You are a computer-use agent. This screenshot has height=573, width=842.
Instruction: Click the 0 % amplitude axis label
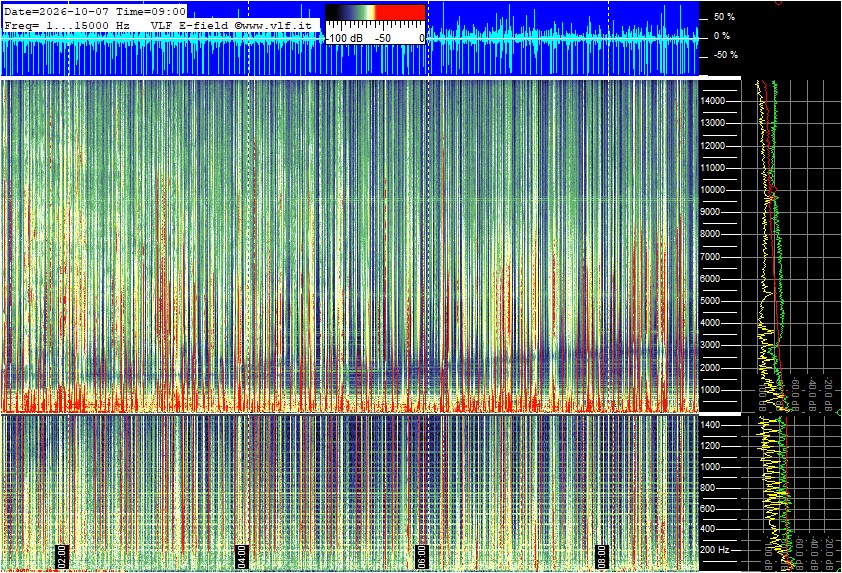(x=722, y=36)
